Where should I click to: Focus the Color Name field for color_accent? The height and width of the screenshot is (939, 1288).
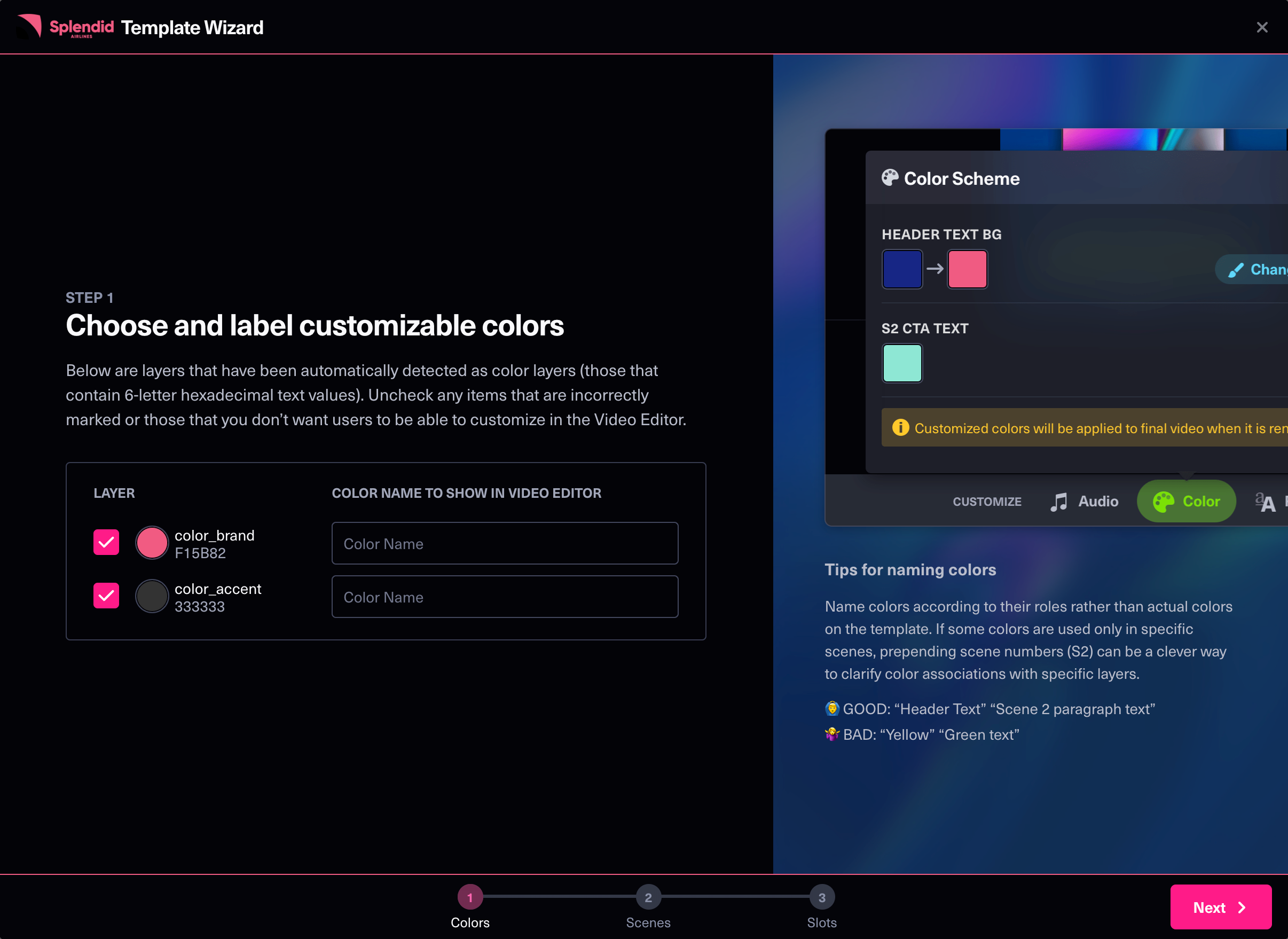point(505,597)
